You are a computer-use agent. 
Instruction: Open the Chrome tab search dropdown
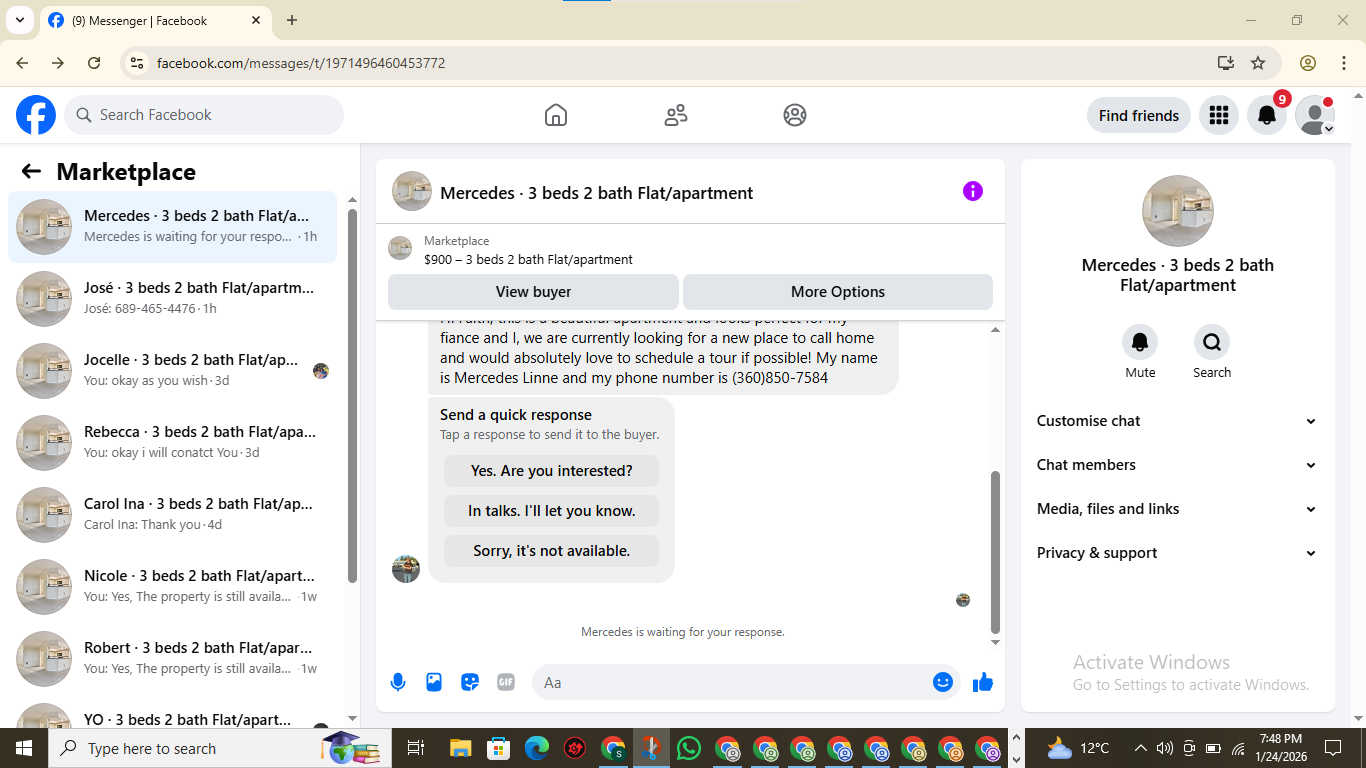tap(19, 20)
